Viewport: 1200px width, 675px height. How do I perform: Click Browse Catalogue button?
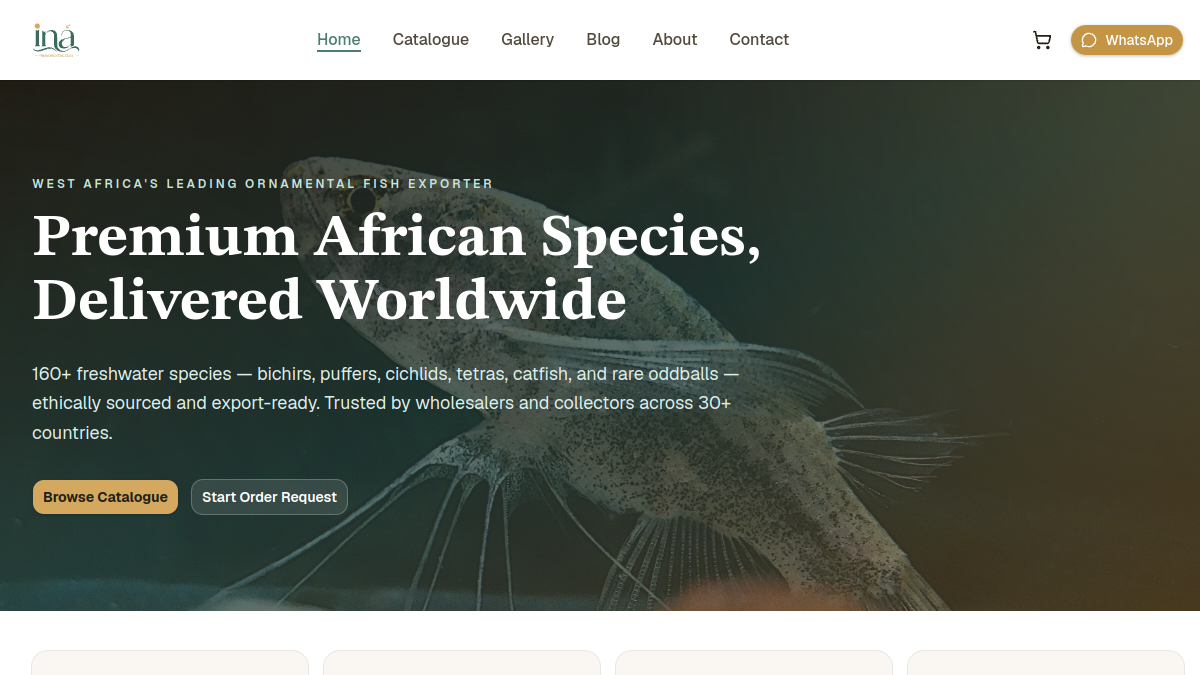click(105, 497)
